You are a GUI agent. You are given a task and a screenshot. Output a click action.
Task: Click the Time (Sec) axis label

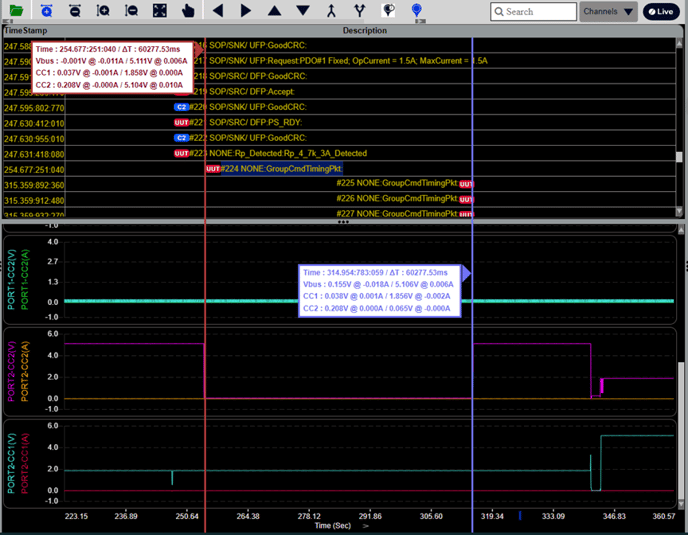[333, 525]
